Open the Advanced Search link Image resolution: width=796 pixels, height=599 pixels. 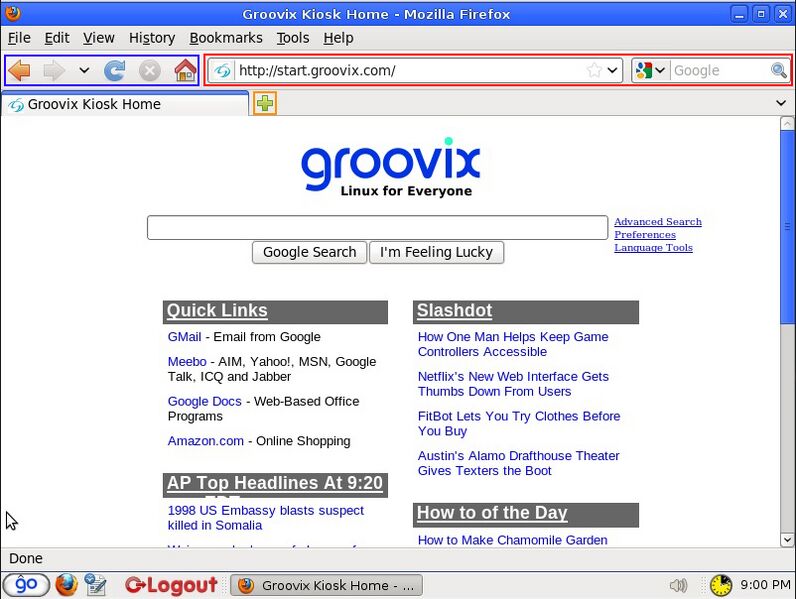coord(658,222)
